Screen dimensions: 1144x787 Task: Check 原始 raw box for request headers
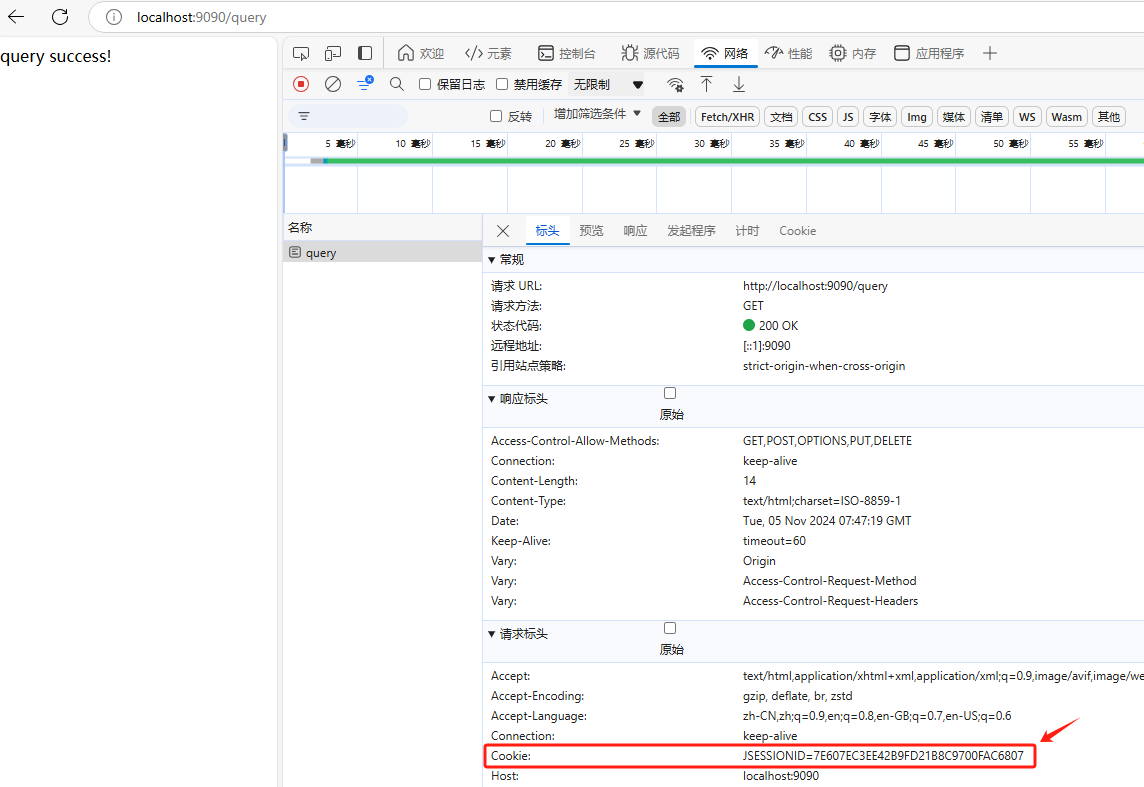click(670, 628)
